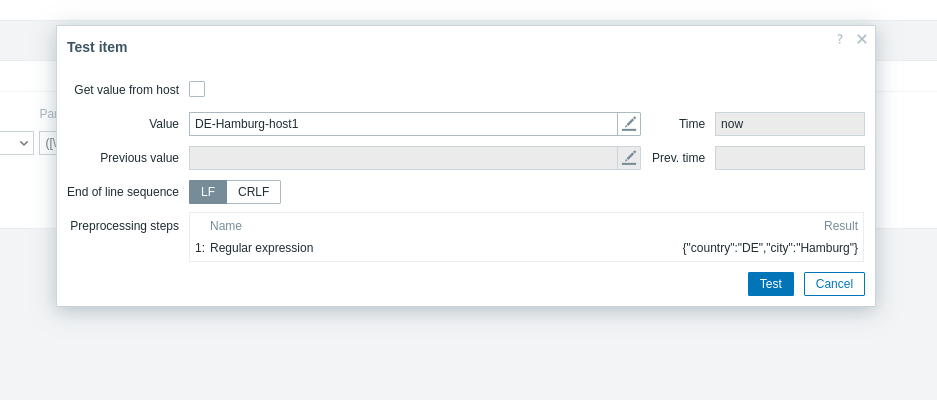The width and height of the screenshot is (937, 400).
Task: Click the Time field showing now
Action: 789,124
